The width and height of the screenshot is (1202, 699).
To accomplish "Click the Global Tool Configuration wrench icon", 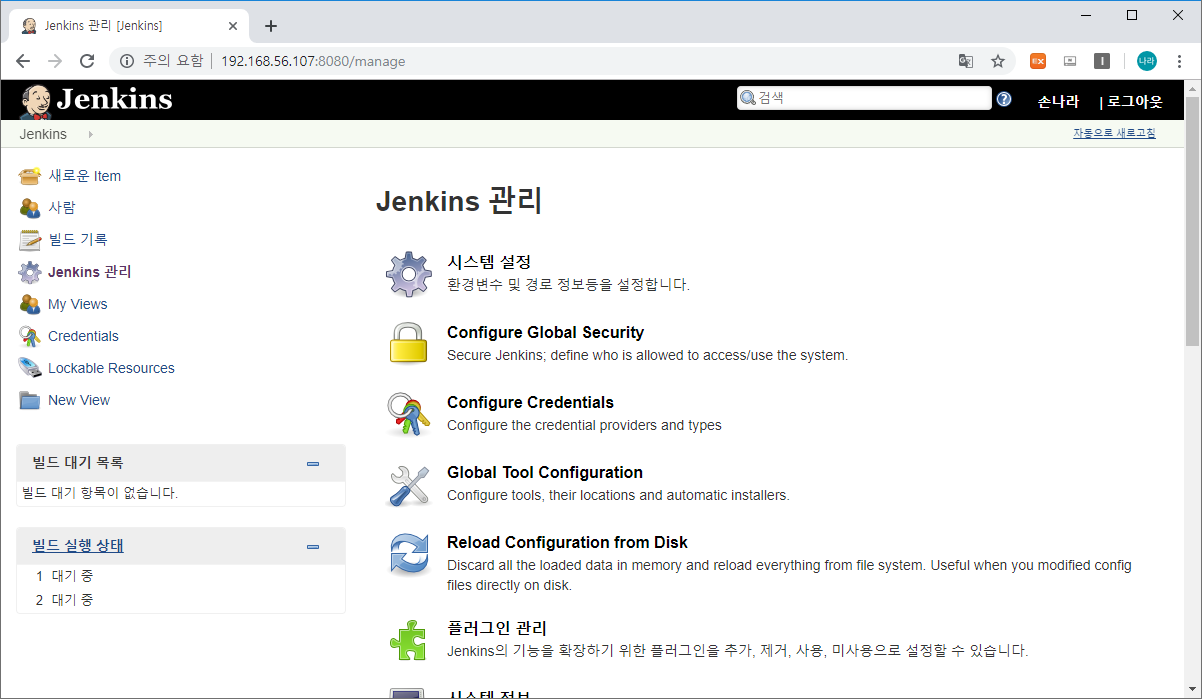I will click(409, 485).
